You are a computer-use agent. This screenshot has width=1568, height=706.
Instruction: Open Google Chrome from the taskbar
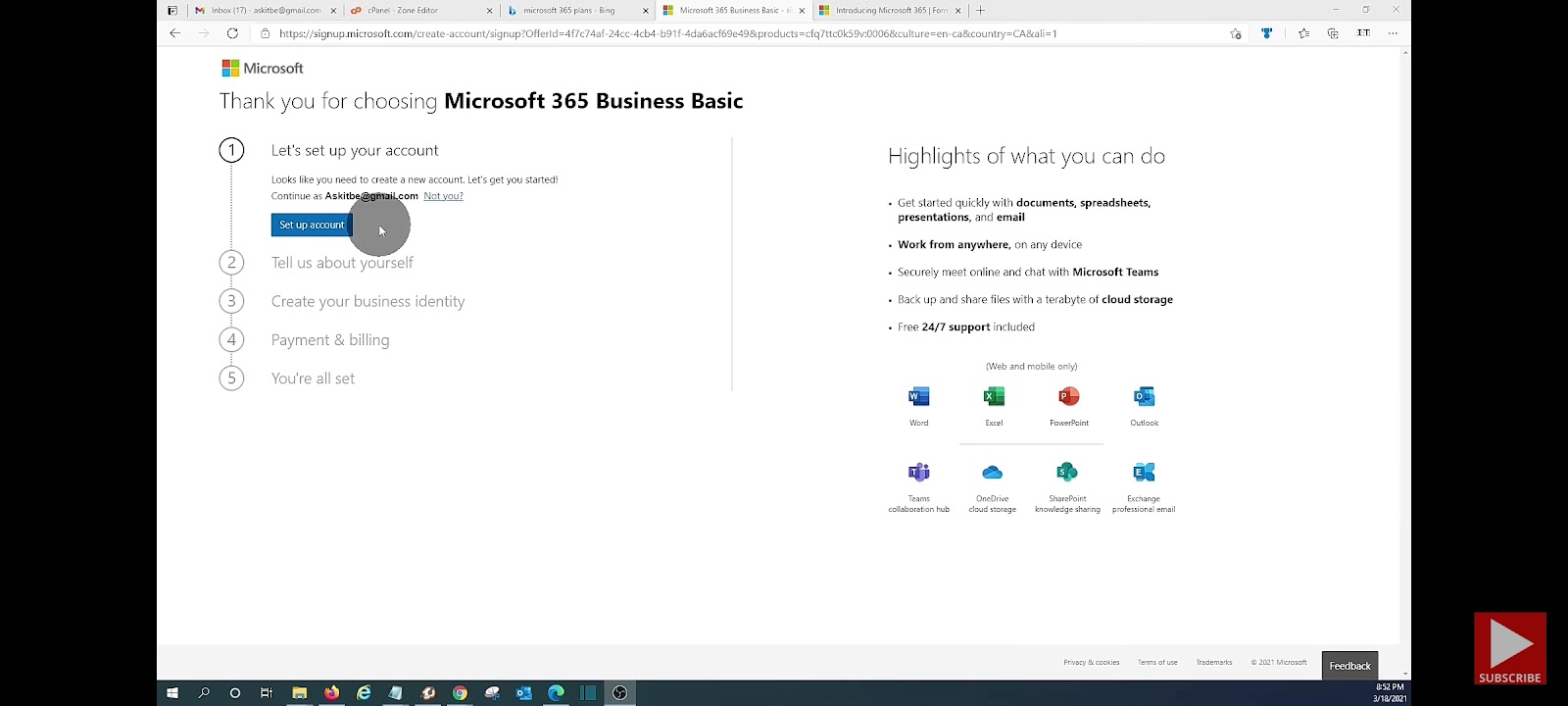(460, 693)
